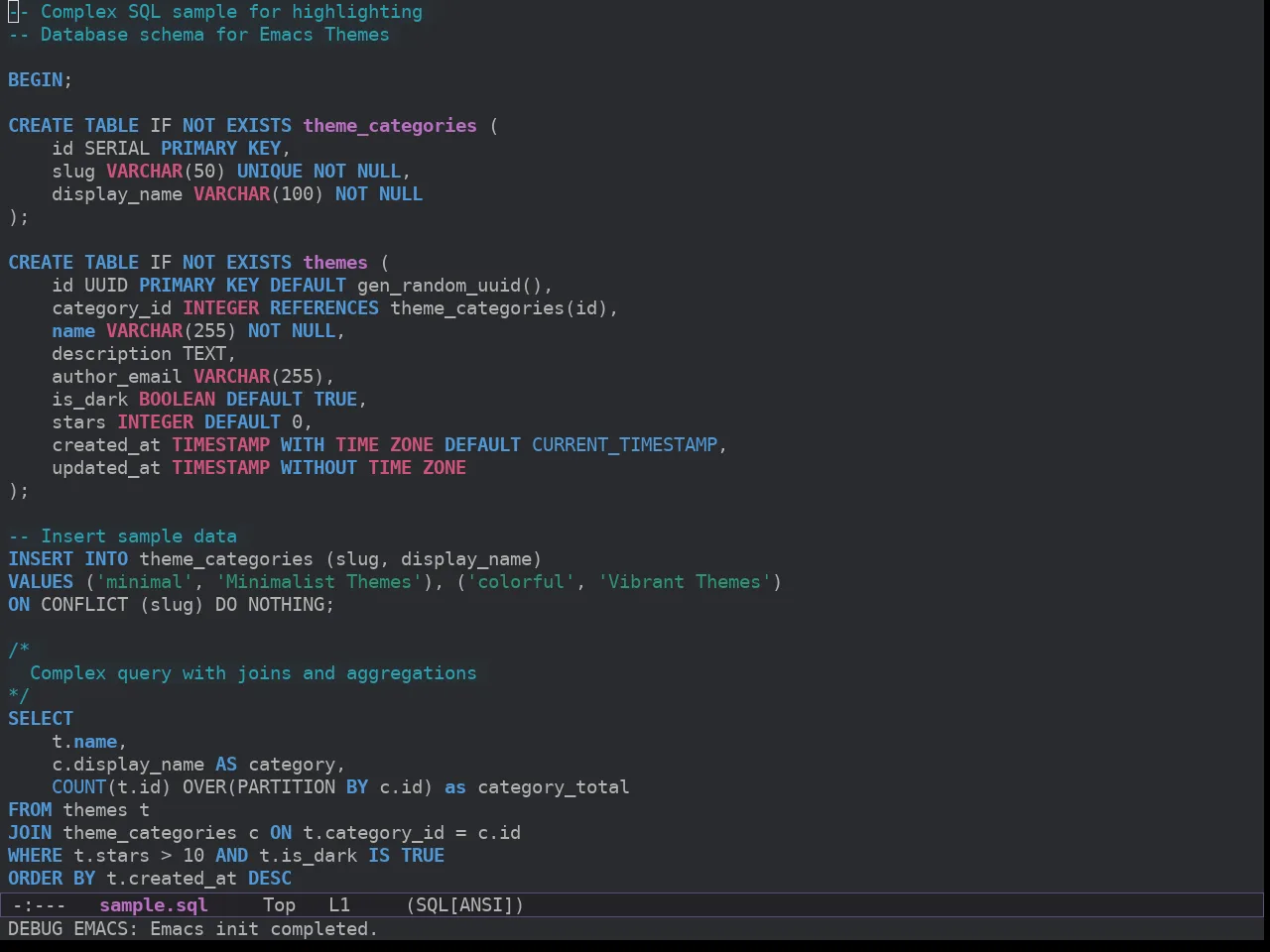The image size is (1270, 952).
Task: Click gen_random_uuid() function call
Action: pyautogui.click(x=449, y=286)
